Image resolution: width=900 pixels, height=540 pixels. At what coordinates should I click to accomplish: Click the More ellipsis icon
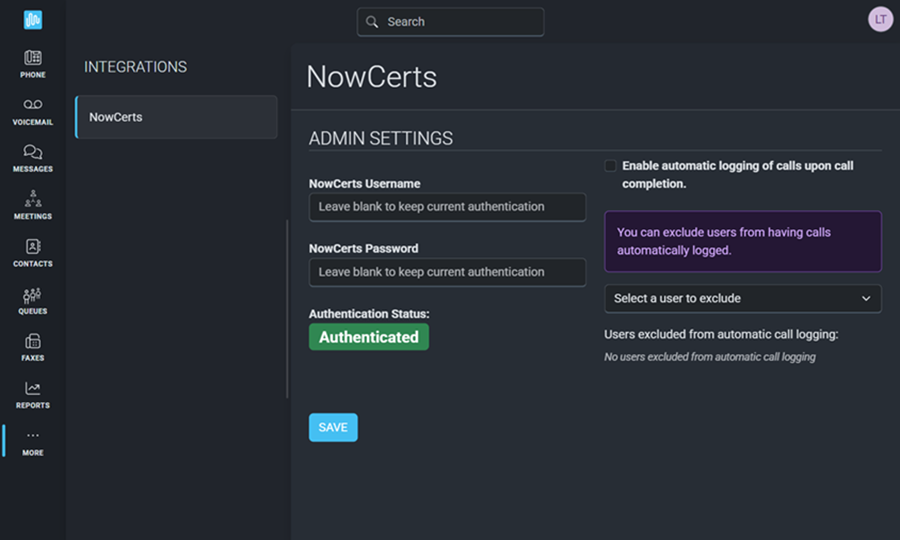click(x=33, y=436)
